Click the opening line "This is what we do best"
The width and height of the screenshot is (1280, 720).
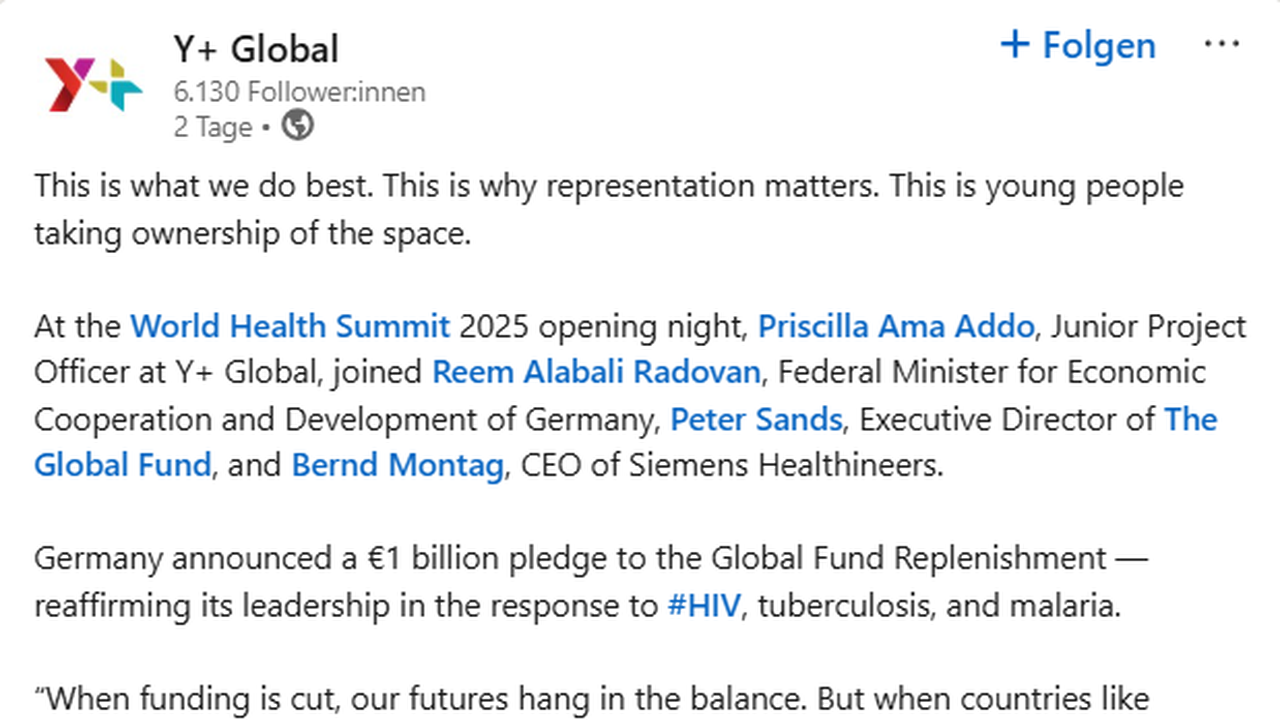(205, 187)
